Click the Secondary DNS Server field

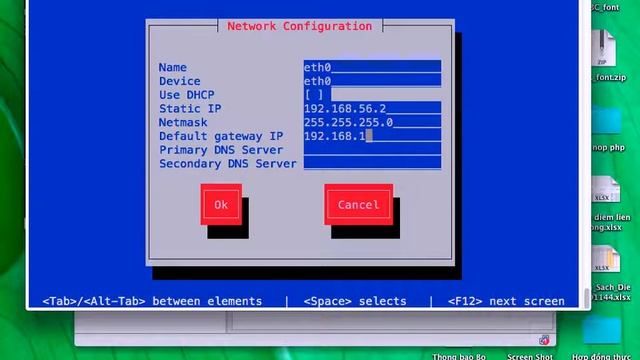pyautogui.click(x=372, y=163)
